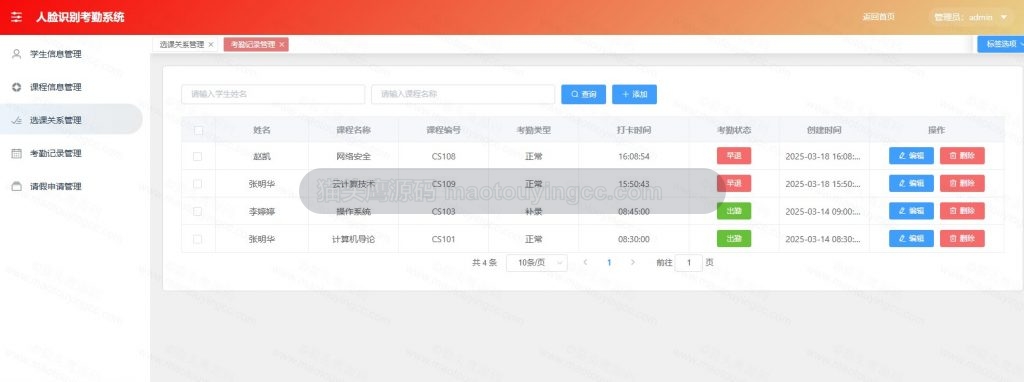Click the 16:08:54 punch time cell
The width and height of the screenshot is (1024, 382).
click(x=633, y=157)
